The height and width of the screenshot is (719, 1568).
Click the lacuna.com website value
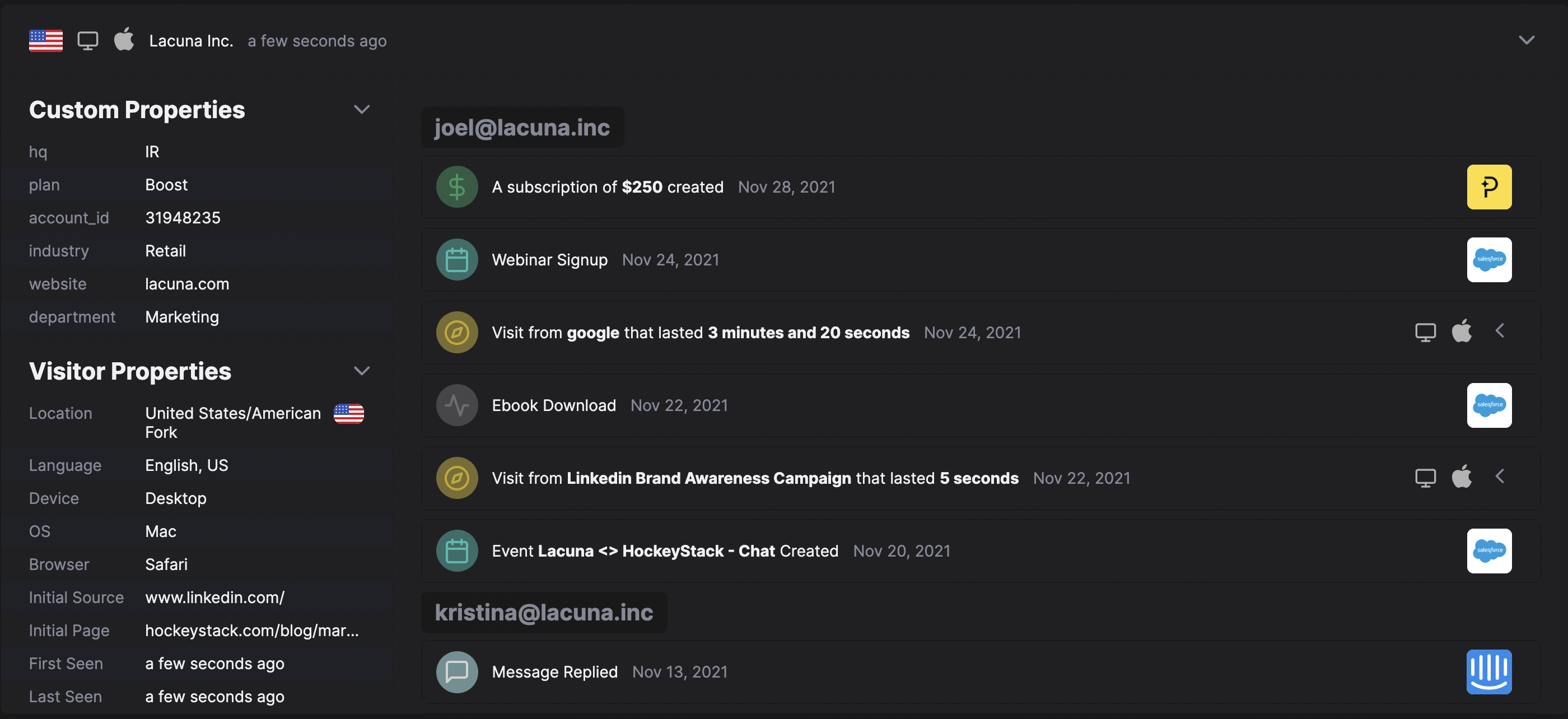point(187,284)
